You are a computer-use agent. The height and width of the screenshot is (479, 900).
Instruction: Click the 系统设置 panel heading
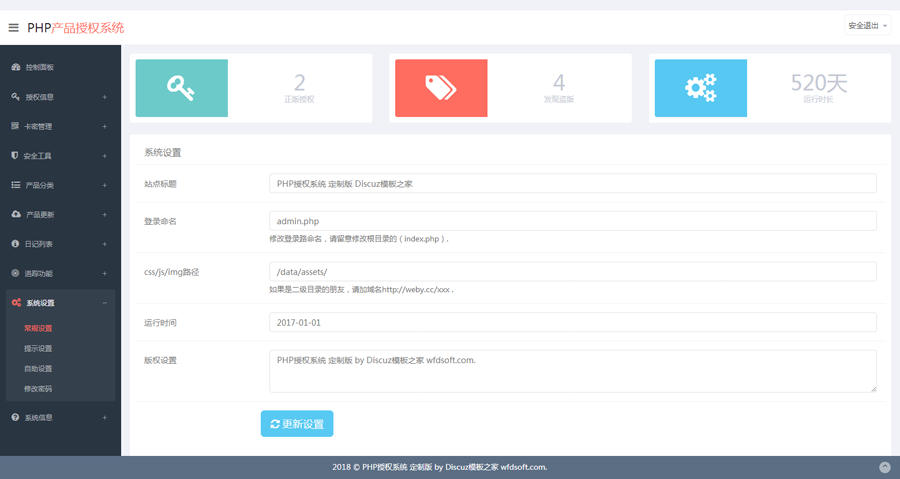162,153
